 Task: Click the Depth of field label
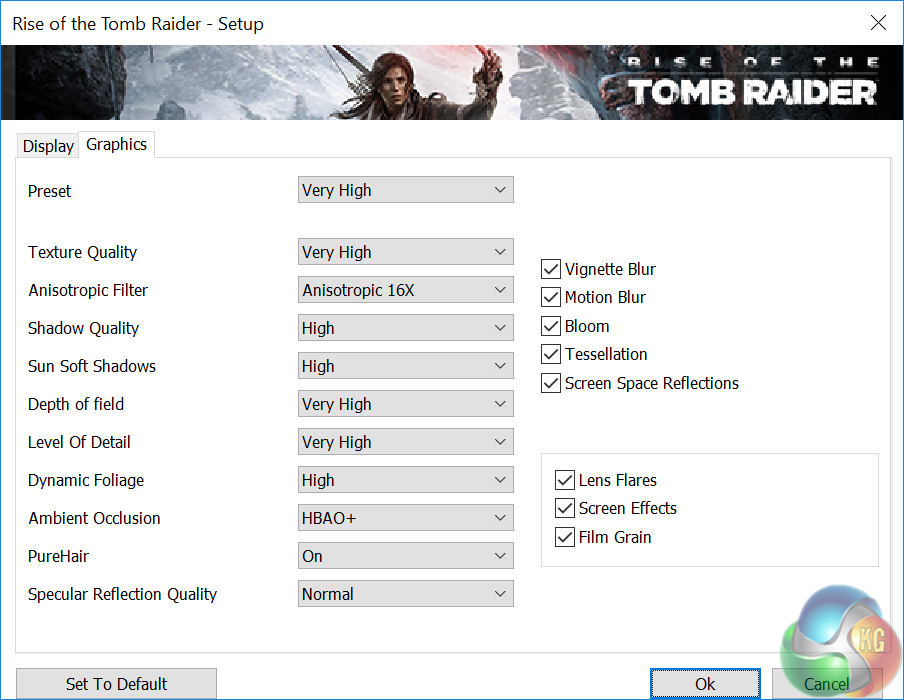pos(76,404)
